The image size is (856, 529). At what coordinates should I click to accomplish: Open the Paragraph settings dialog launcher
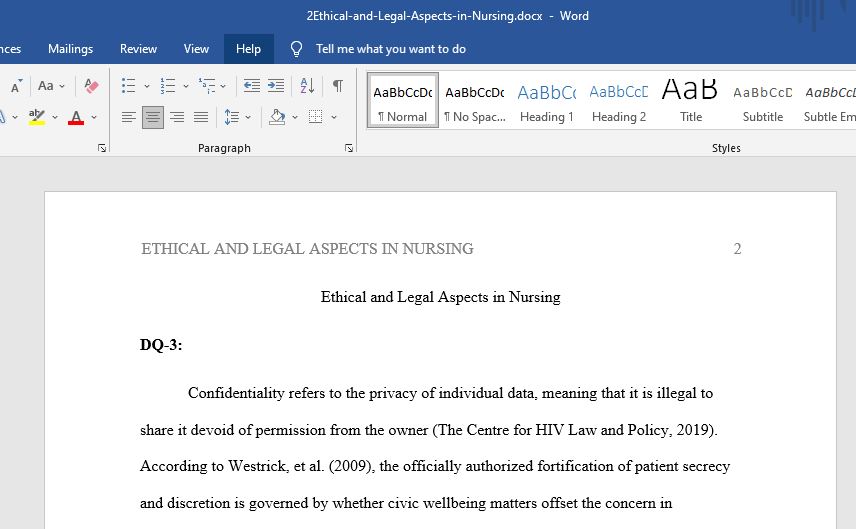click(x=349, y=148)
